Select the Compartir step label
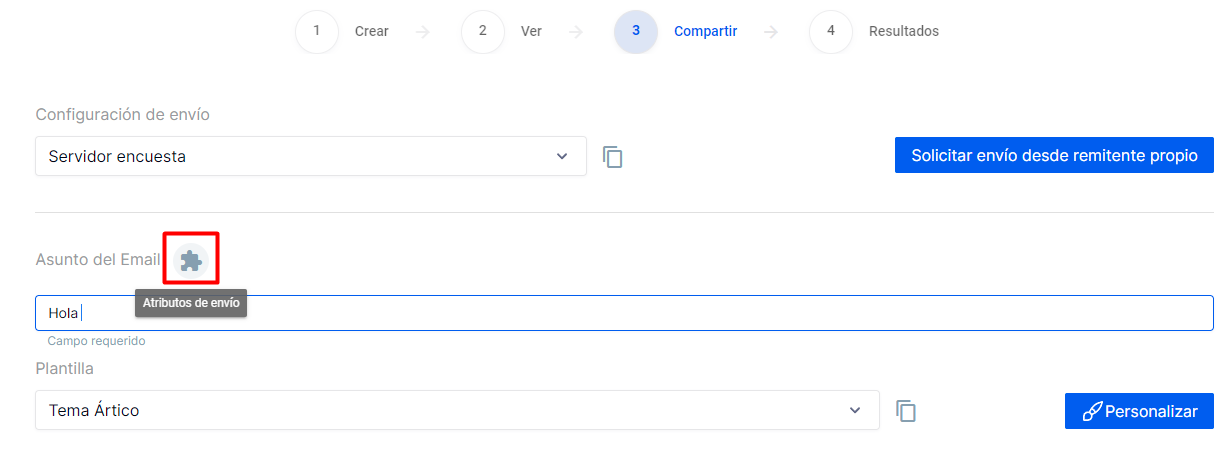 [705, 31]
